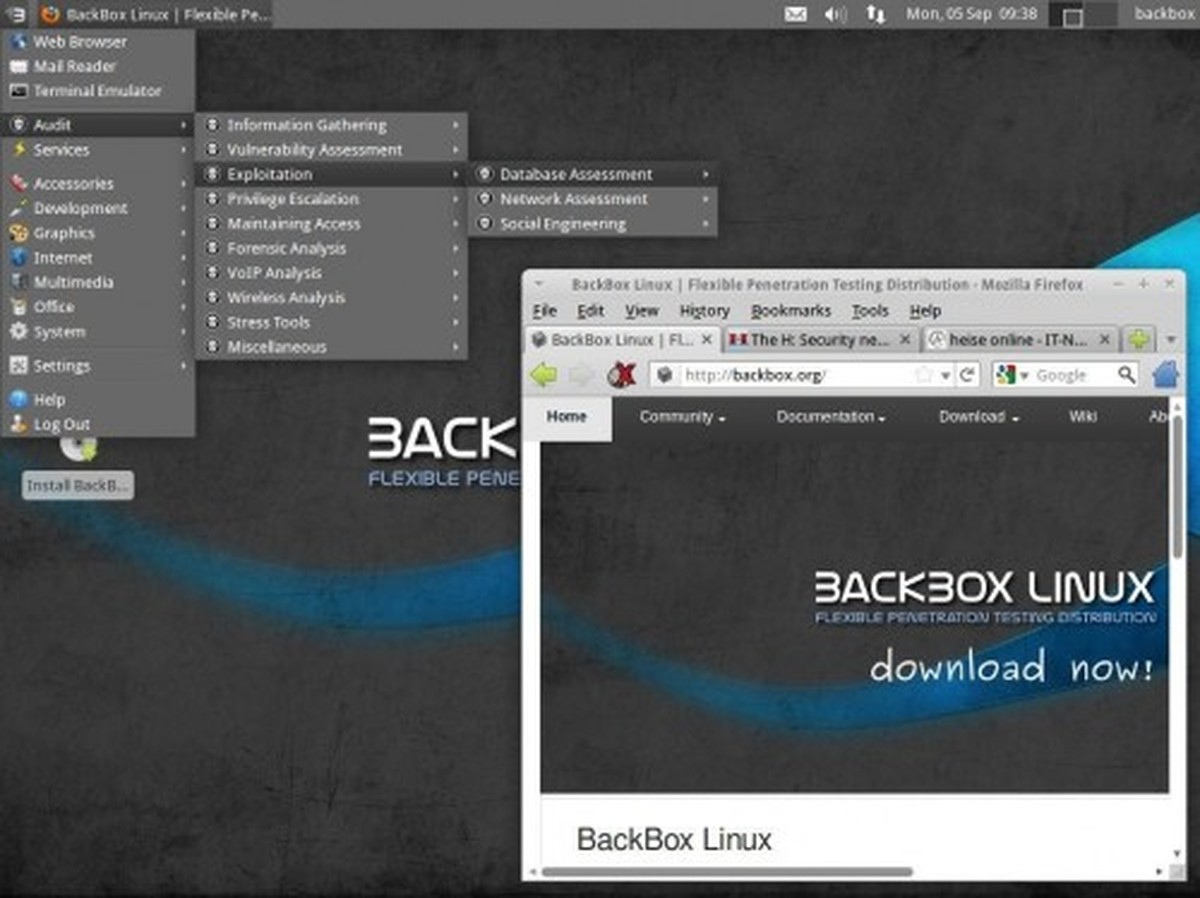Select Forensic Analysis menu entry
Screen dimensions: 1200x898
331,248
